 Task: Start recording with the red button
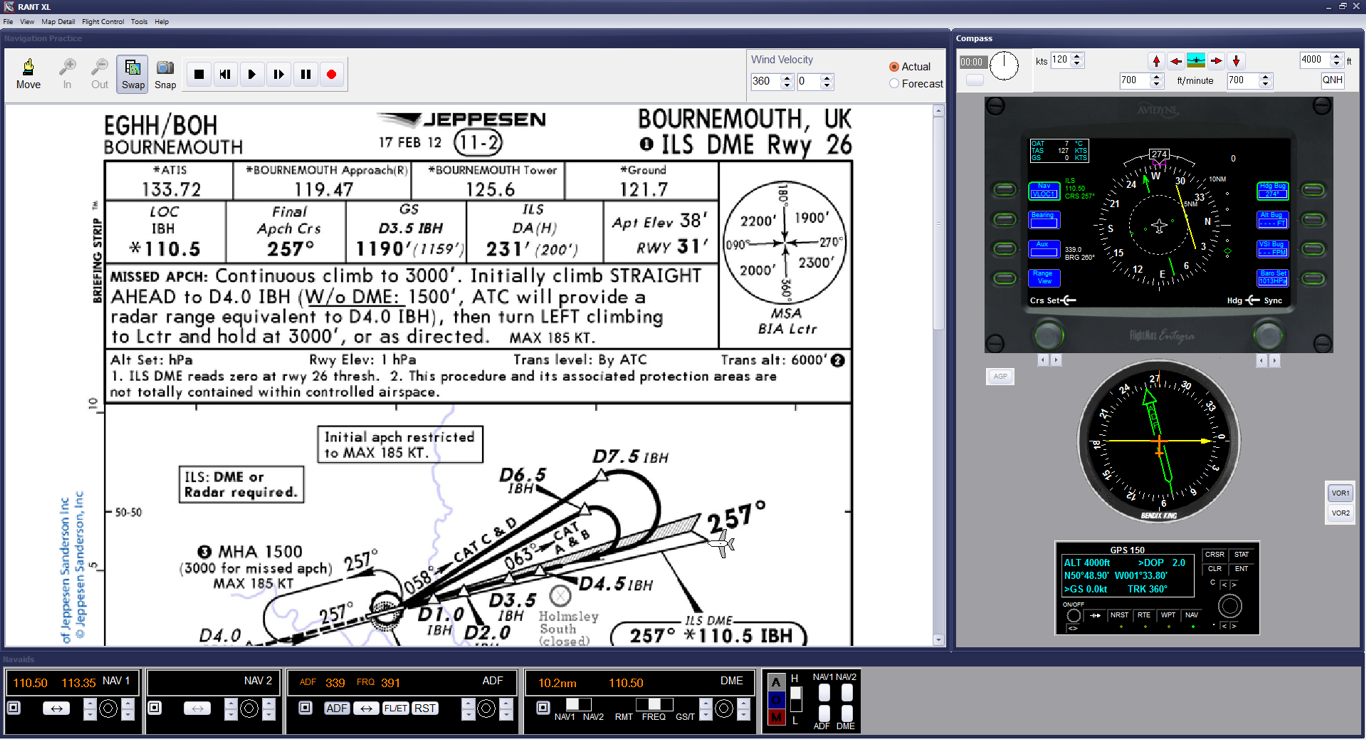(332, 74)
